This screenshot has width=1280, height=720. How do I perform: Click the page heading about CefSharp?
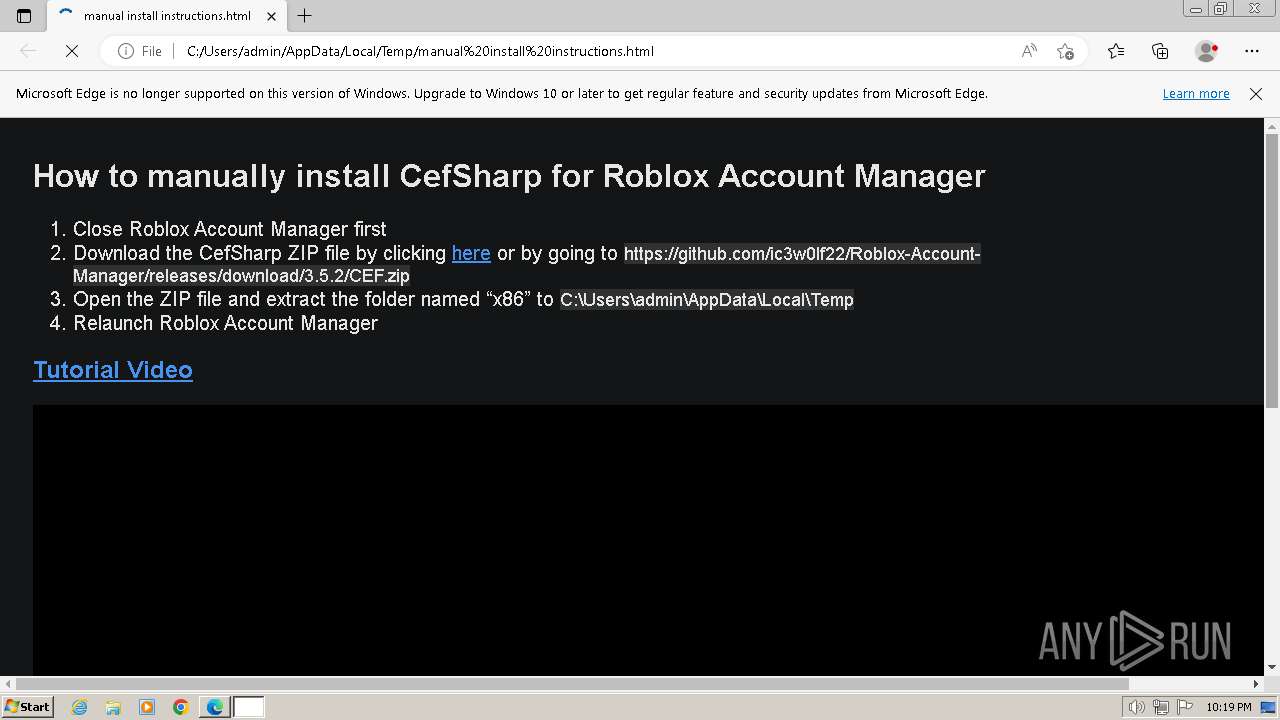tap(509, 176)
